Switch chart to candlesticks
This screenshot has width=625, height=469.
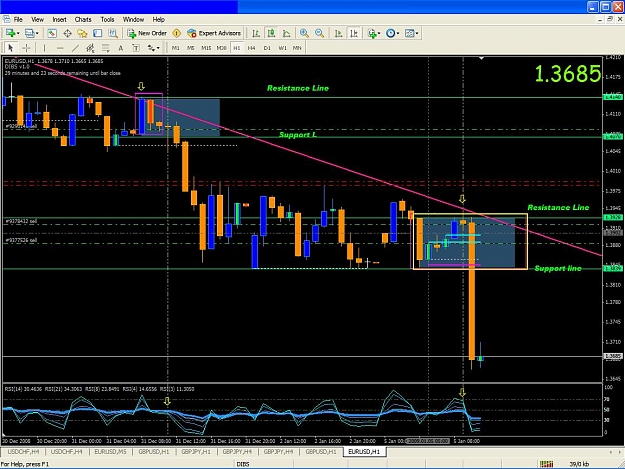tap(271, 33)
